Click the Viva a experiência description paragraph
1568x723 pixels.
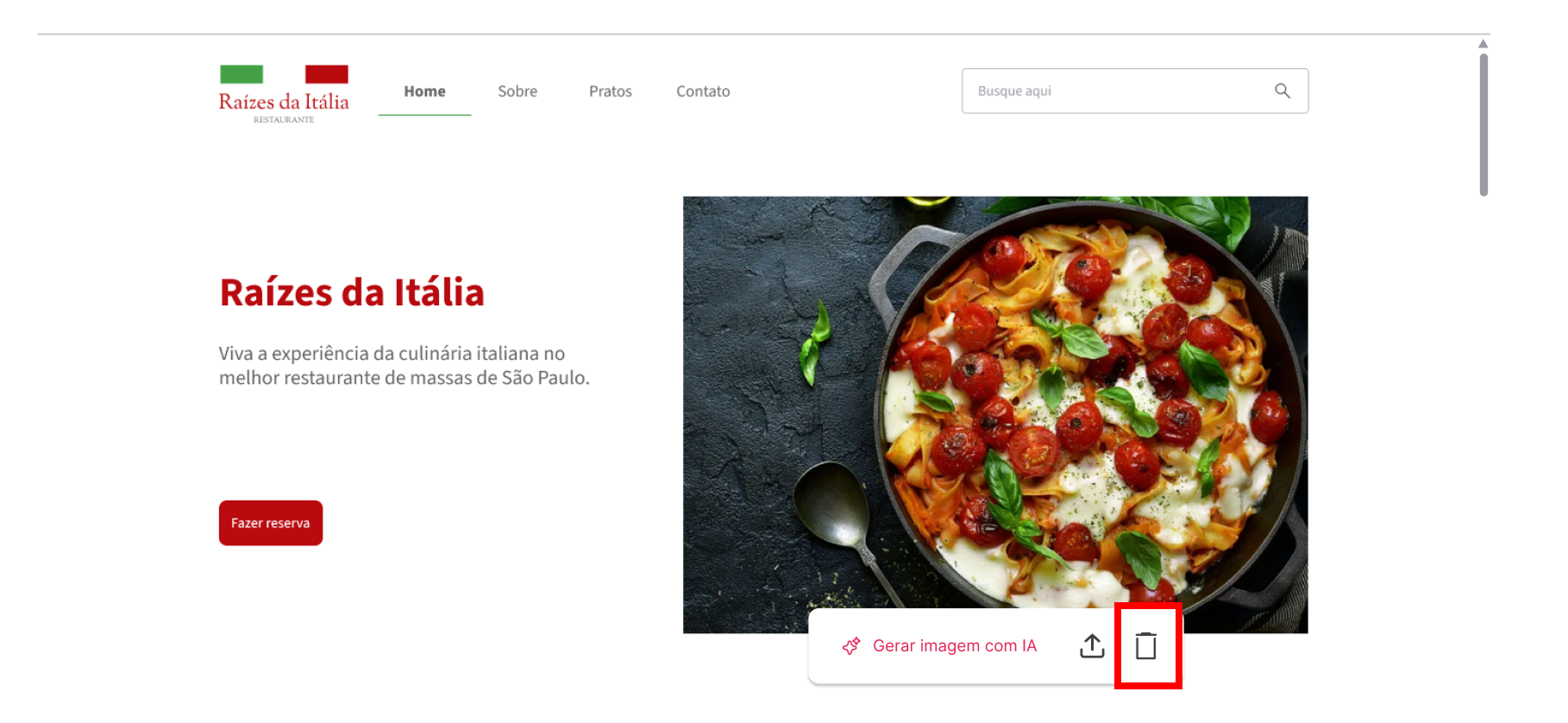coord(404,366)
